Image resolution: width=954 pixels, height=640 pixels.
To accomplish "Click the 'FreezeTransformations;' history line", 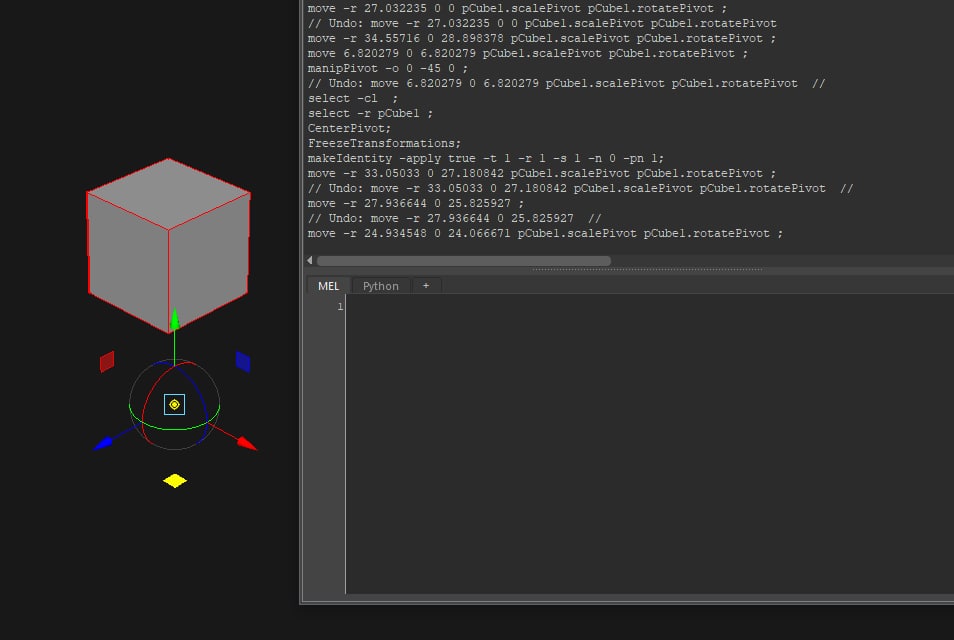I will [x=385, y=144].
